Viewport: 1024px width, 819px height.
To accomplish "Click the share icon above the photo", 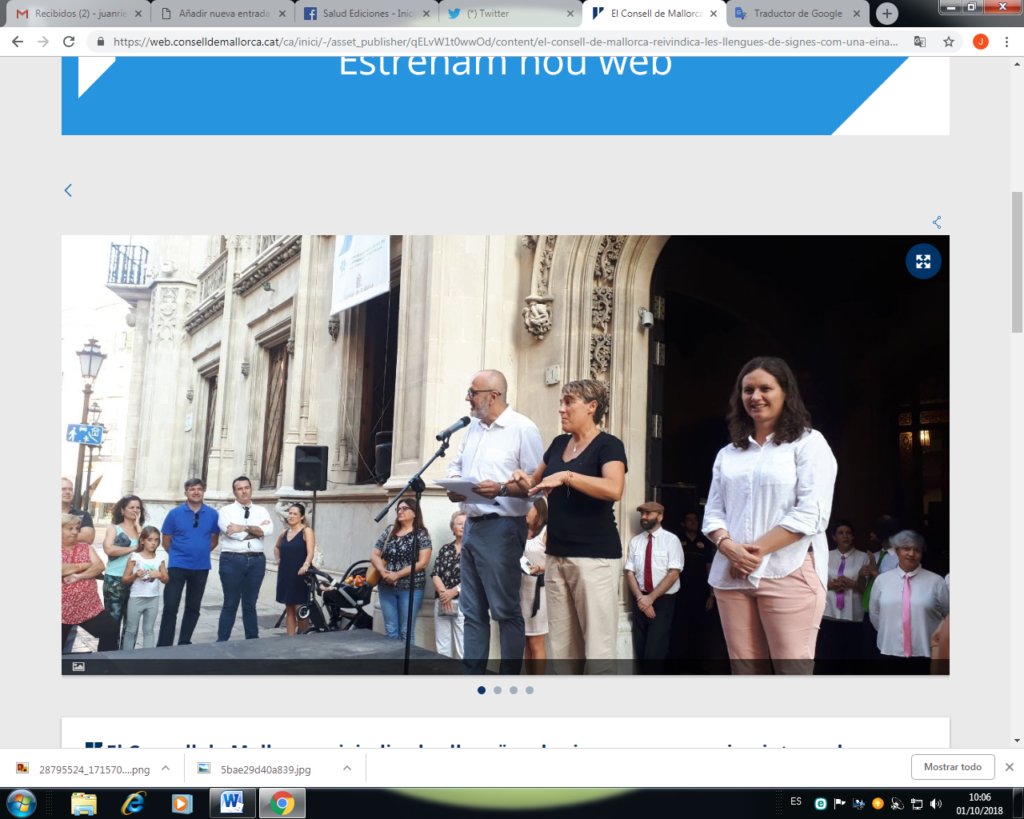I will point(937,222).
